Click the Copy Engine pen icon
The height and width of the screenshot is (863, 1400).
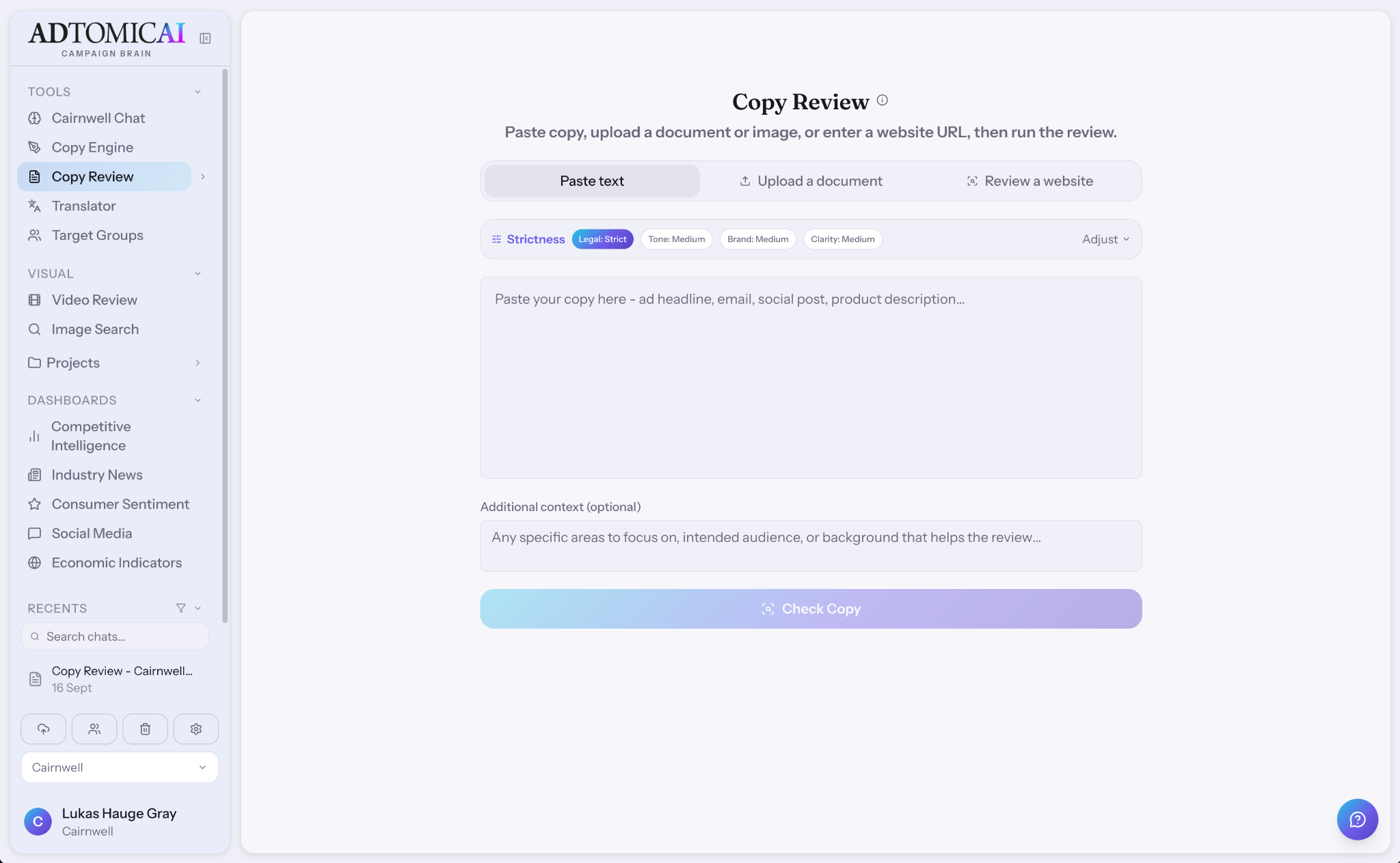[x=34, y=148]
